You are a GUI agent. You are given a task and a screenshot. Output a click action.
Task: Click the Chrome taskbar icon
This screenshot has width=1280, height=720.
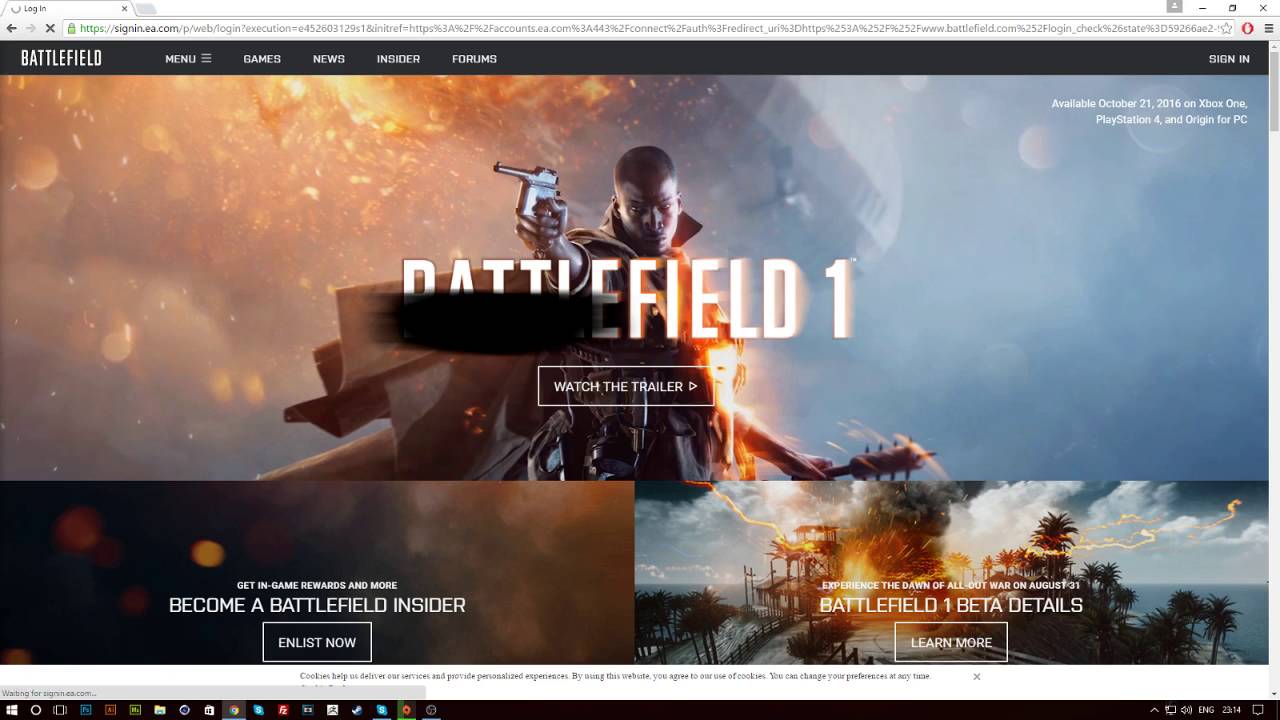click(x=234, y=710)
